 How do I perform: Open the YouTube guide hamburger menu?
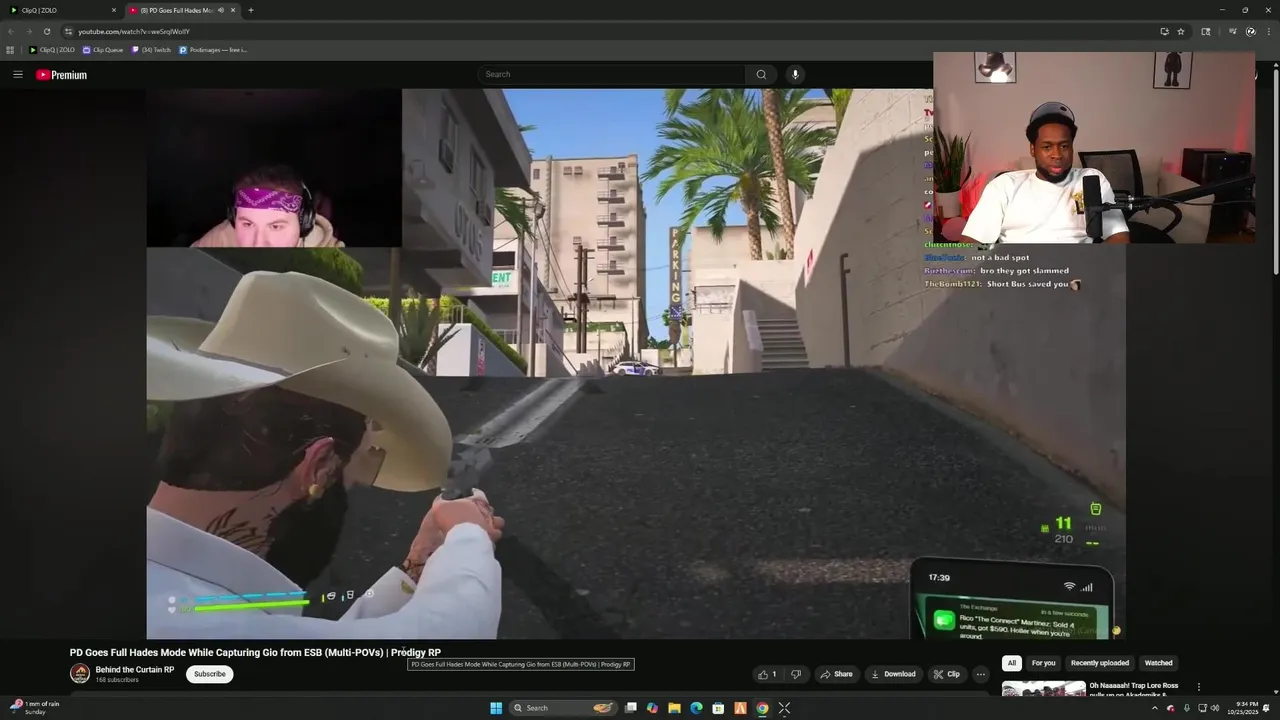(x=18, y=74)
